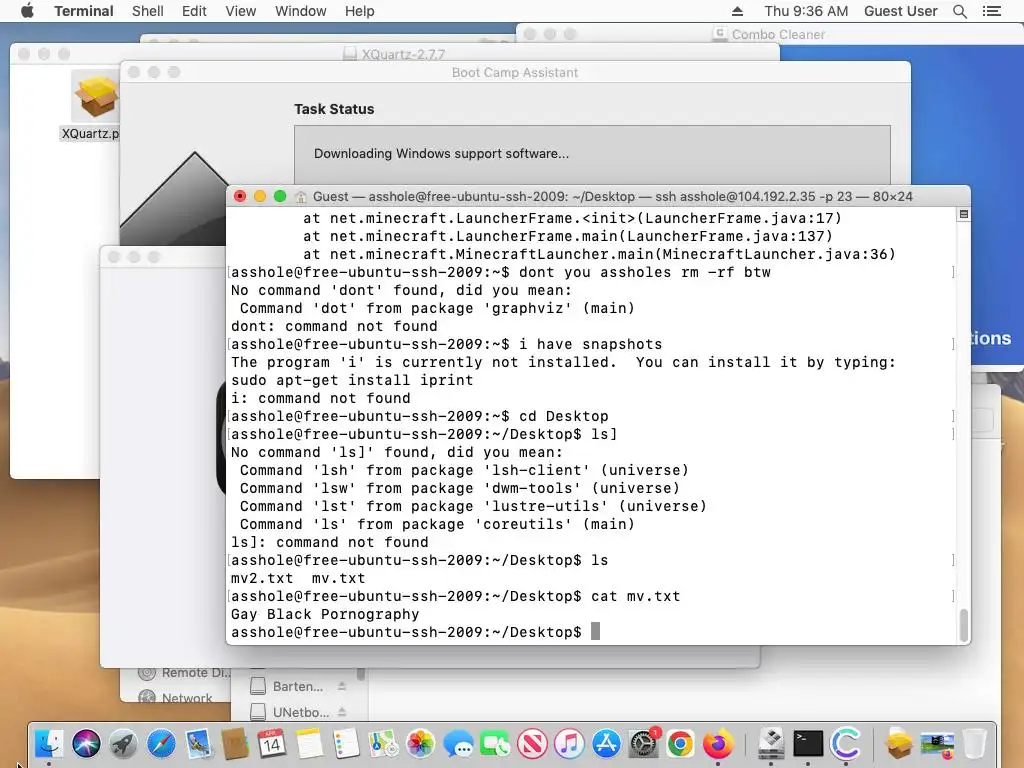This screenshot has height=768, width=1024.
Task: Open the View menu
Action: tap(240, 11)
